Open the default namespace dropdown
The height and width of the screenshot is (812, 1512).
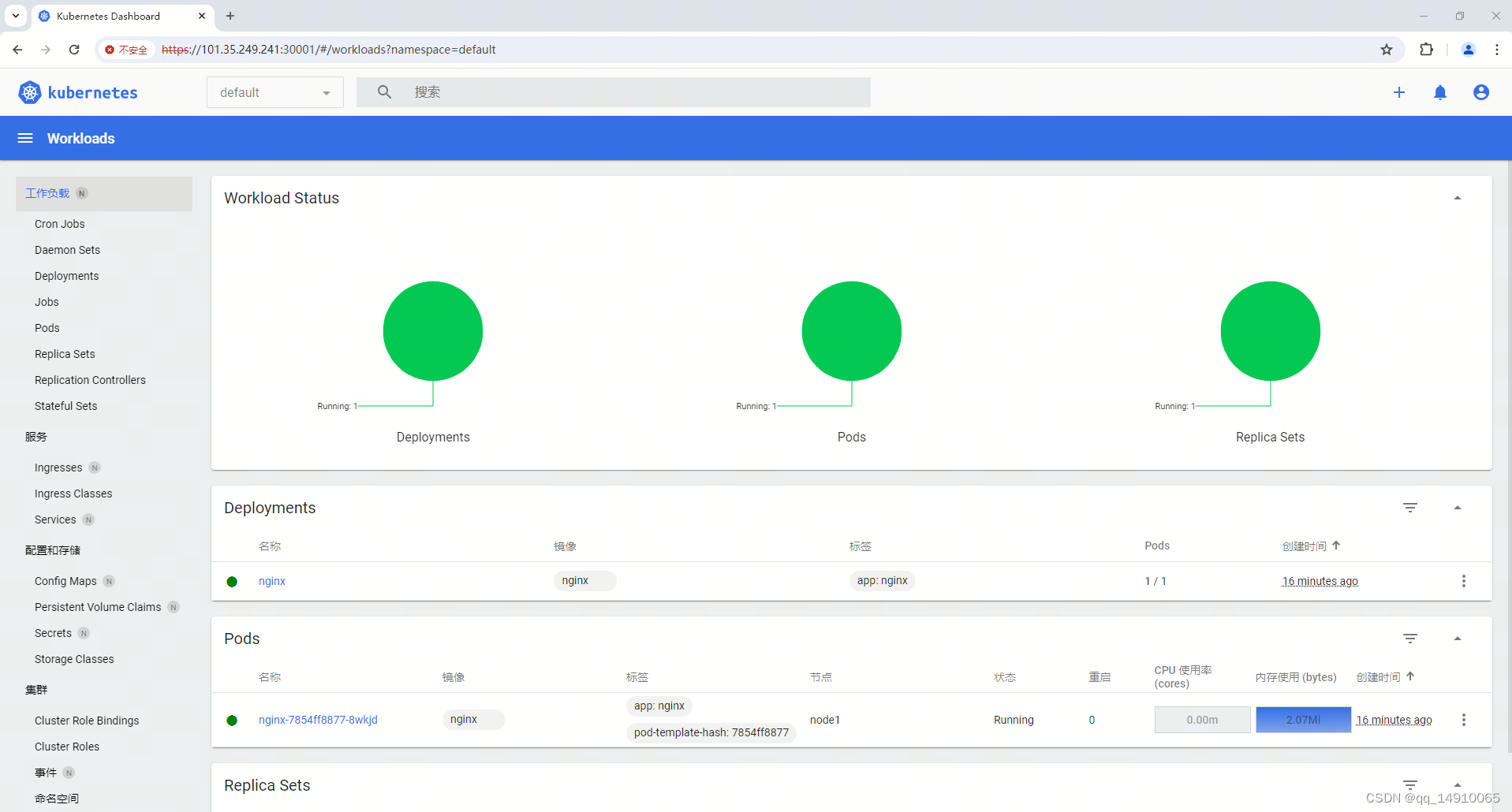tap(275, 92)
